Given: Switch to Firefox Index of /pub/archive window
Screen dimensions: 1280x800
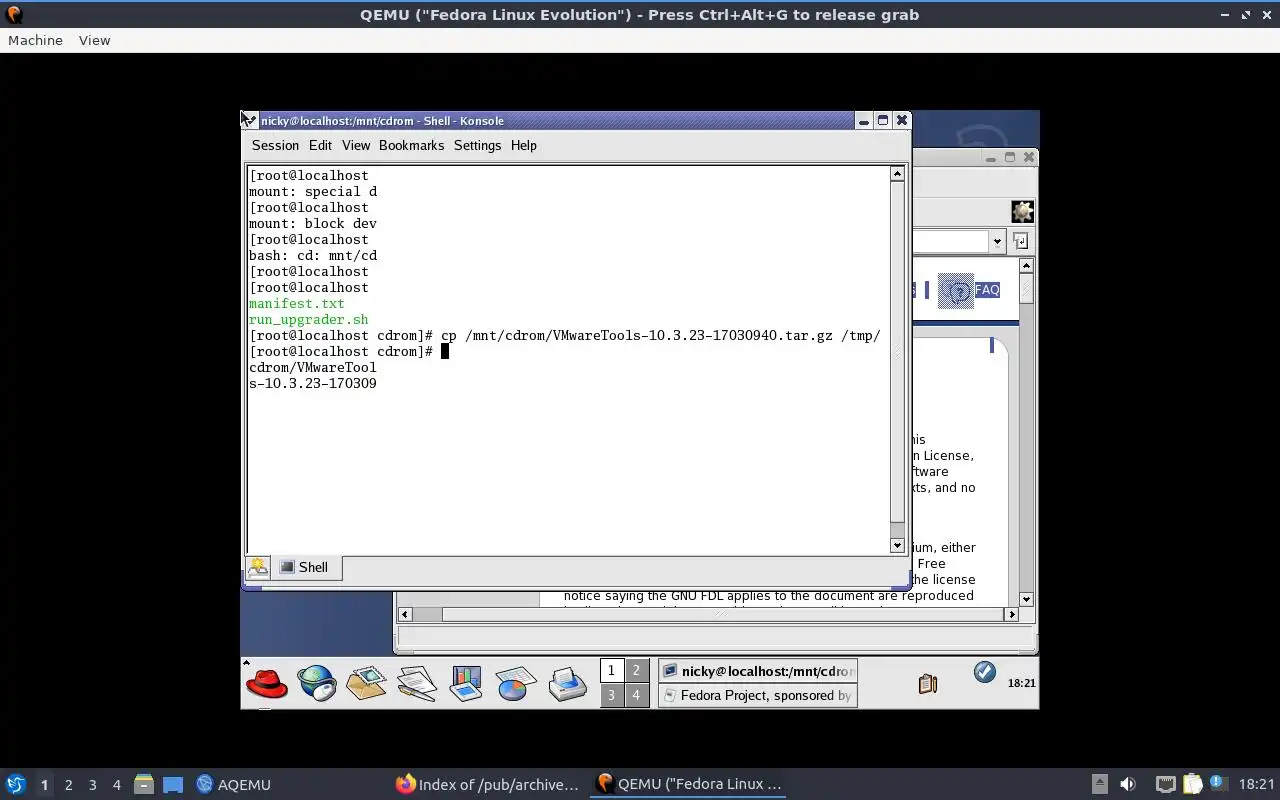Looking at the screenshot, I should [x=487, y=784].
